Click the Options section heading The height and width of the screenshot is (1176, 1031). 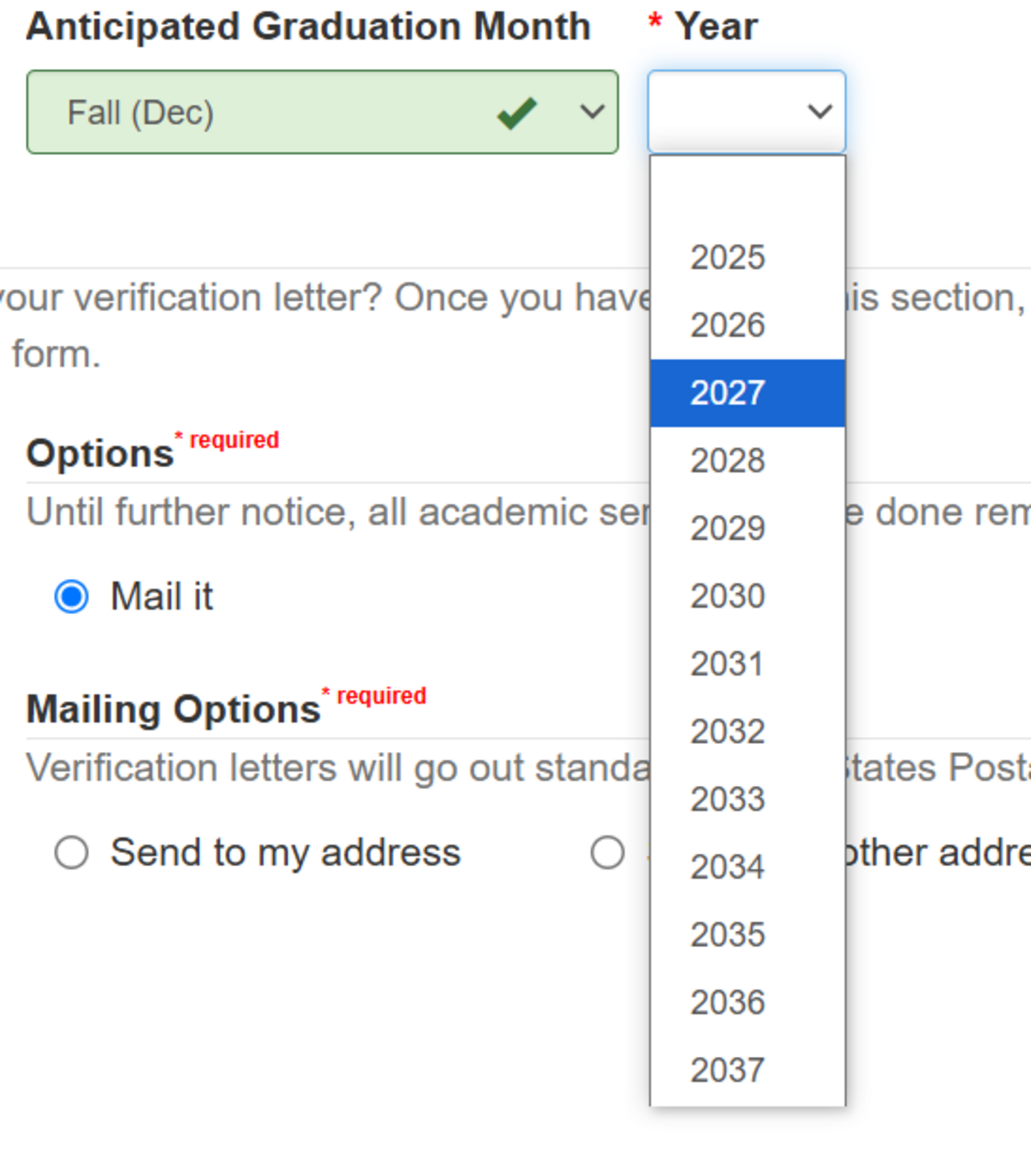pyautogui.click(x=99, y=452)
